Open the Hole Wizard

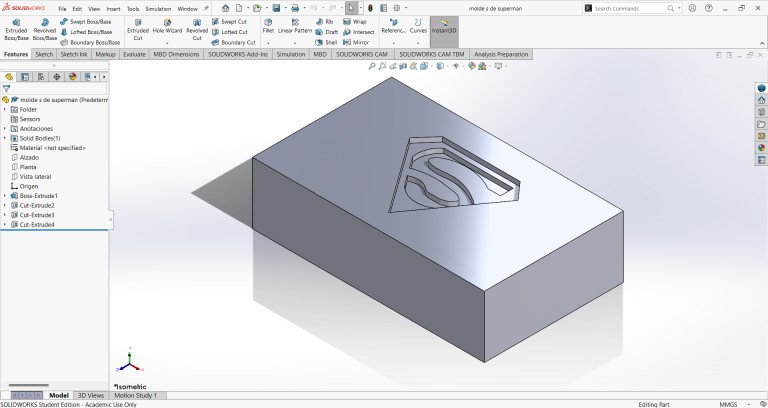[x=167, y=27]
